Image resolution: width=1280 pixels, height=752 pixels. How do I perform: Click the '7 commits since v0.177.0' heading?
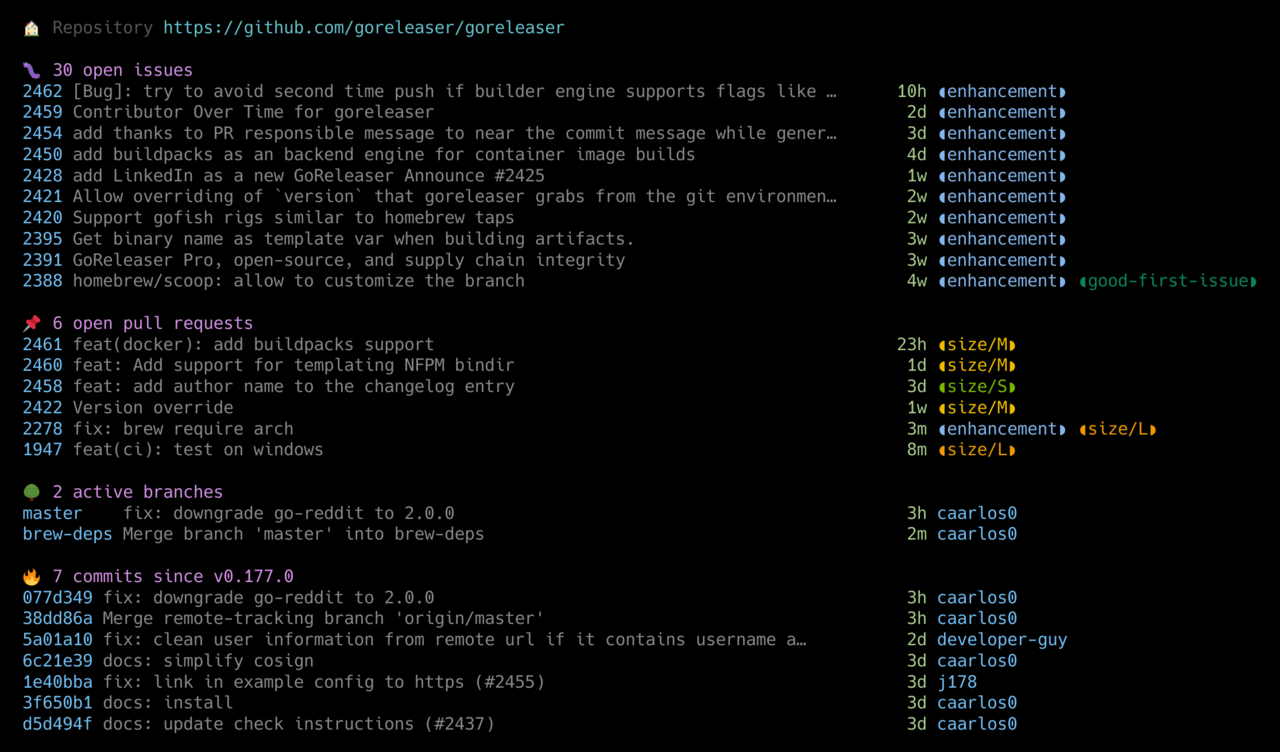tap(173, 576)
